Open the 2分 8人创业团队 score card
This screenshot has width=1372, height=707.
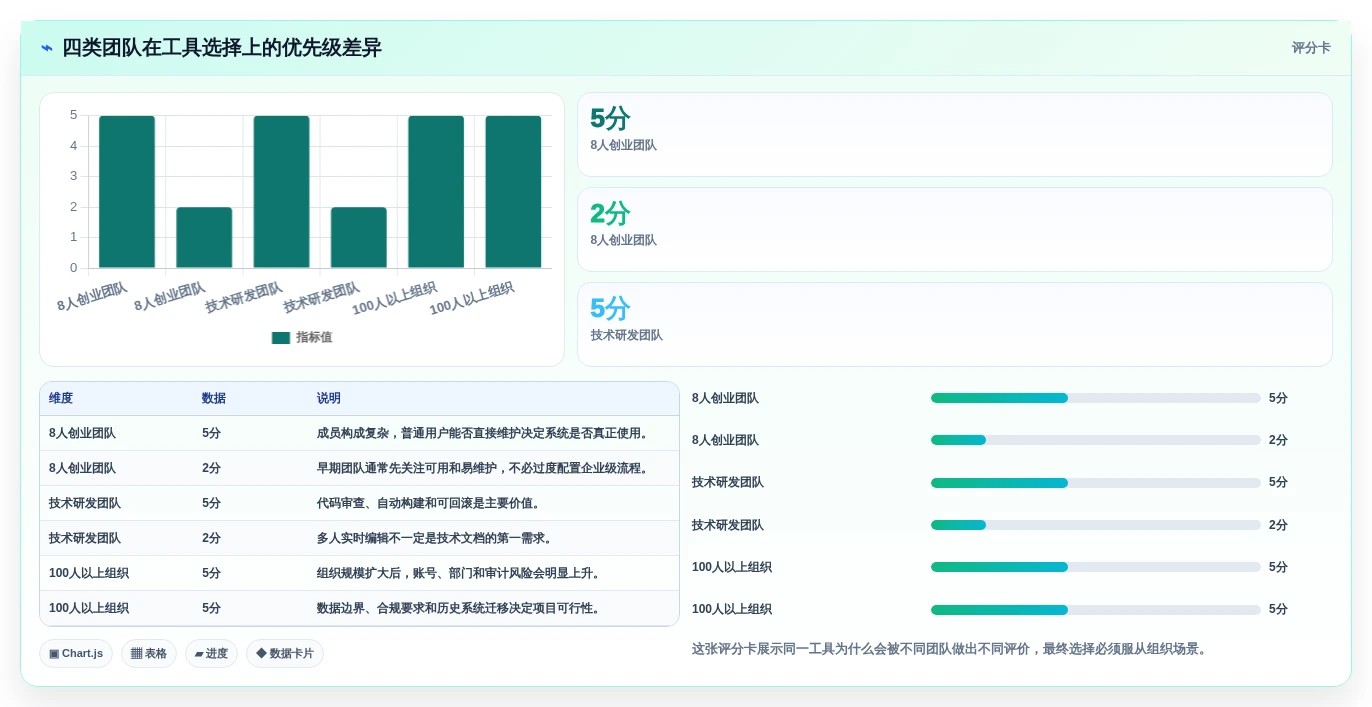click(x=955, y=230)
